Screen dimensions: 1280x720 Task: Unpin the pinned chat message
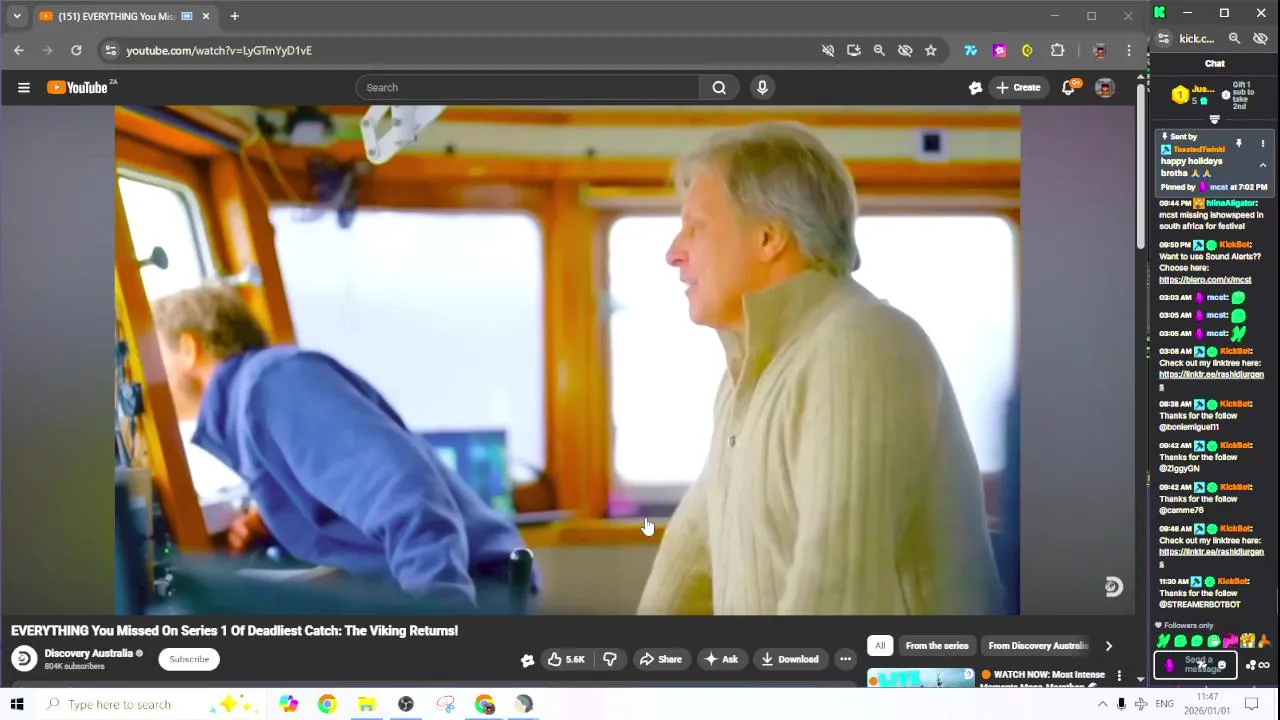(x=1238, y=144)
